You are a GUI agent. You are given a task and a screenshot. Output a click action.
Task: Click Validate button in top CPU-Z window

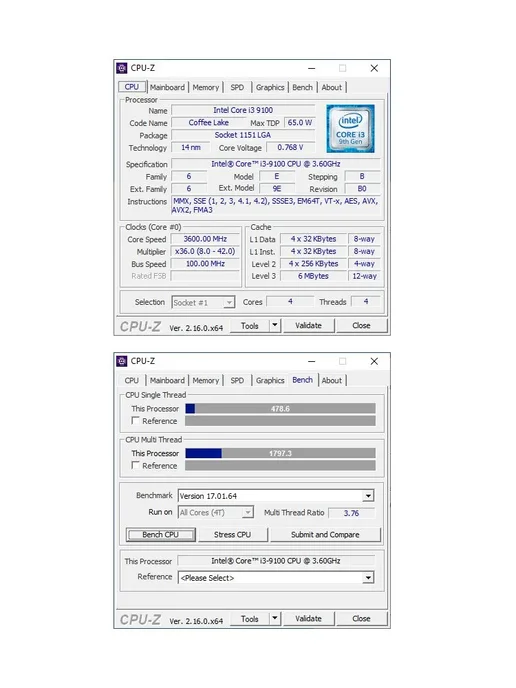(x=308, y=326)
